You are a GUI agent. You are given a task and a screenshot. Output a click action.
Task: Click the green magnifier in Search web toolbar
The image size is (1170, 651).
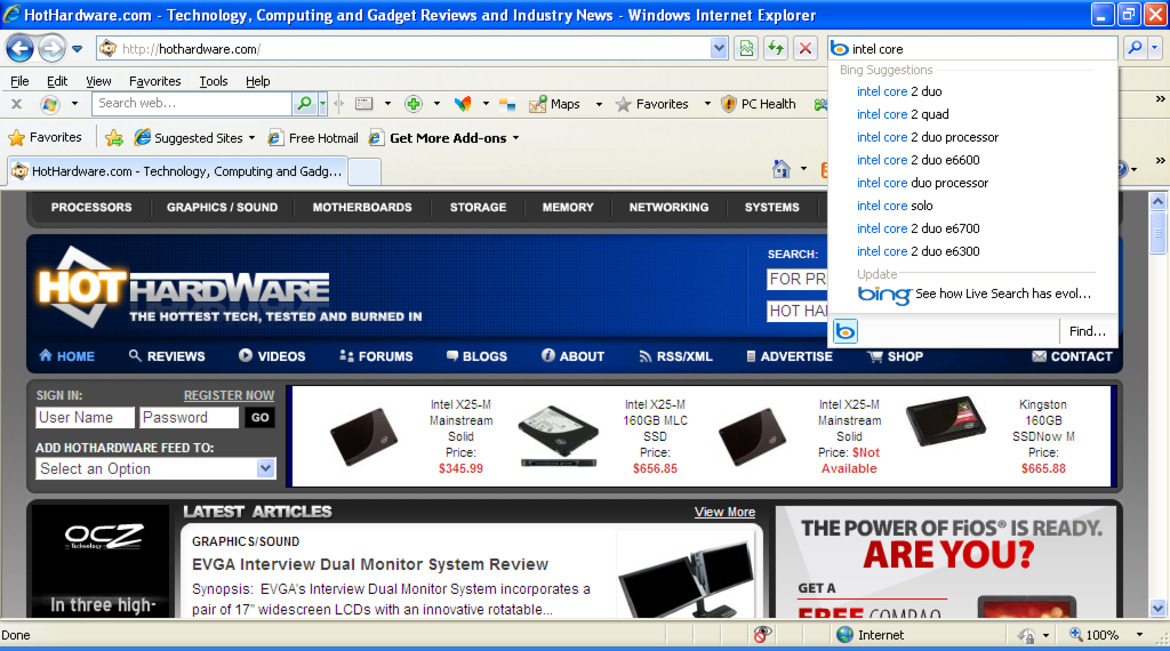coord(304,103)
